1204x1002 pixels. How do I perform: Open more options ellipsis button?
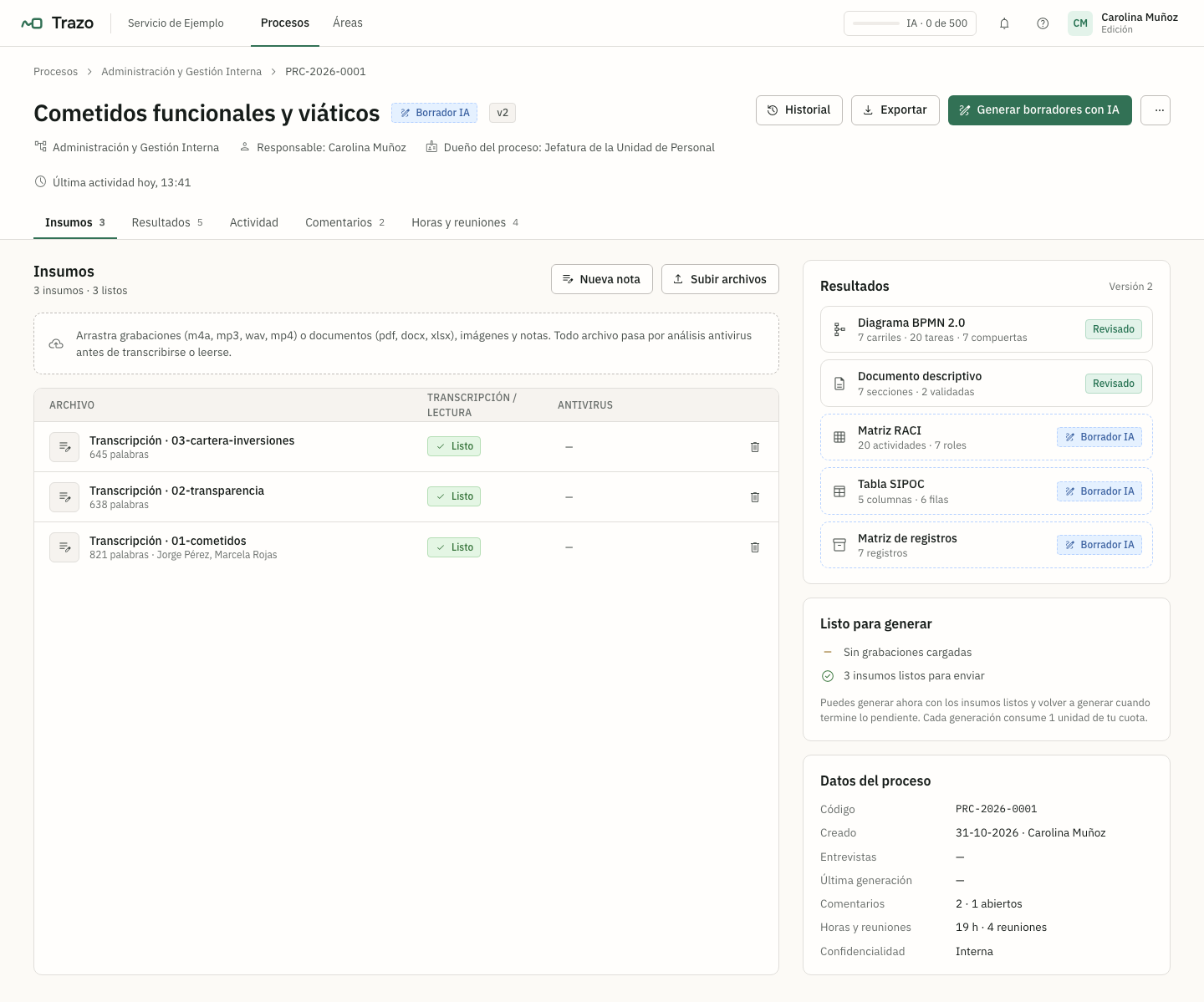[x=1156, y=110]
